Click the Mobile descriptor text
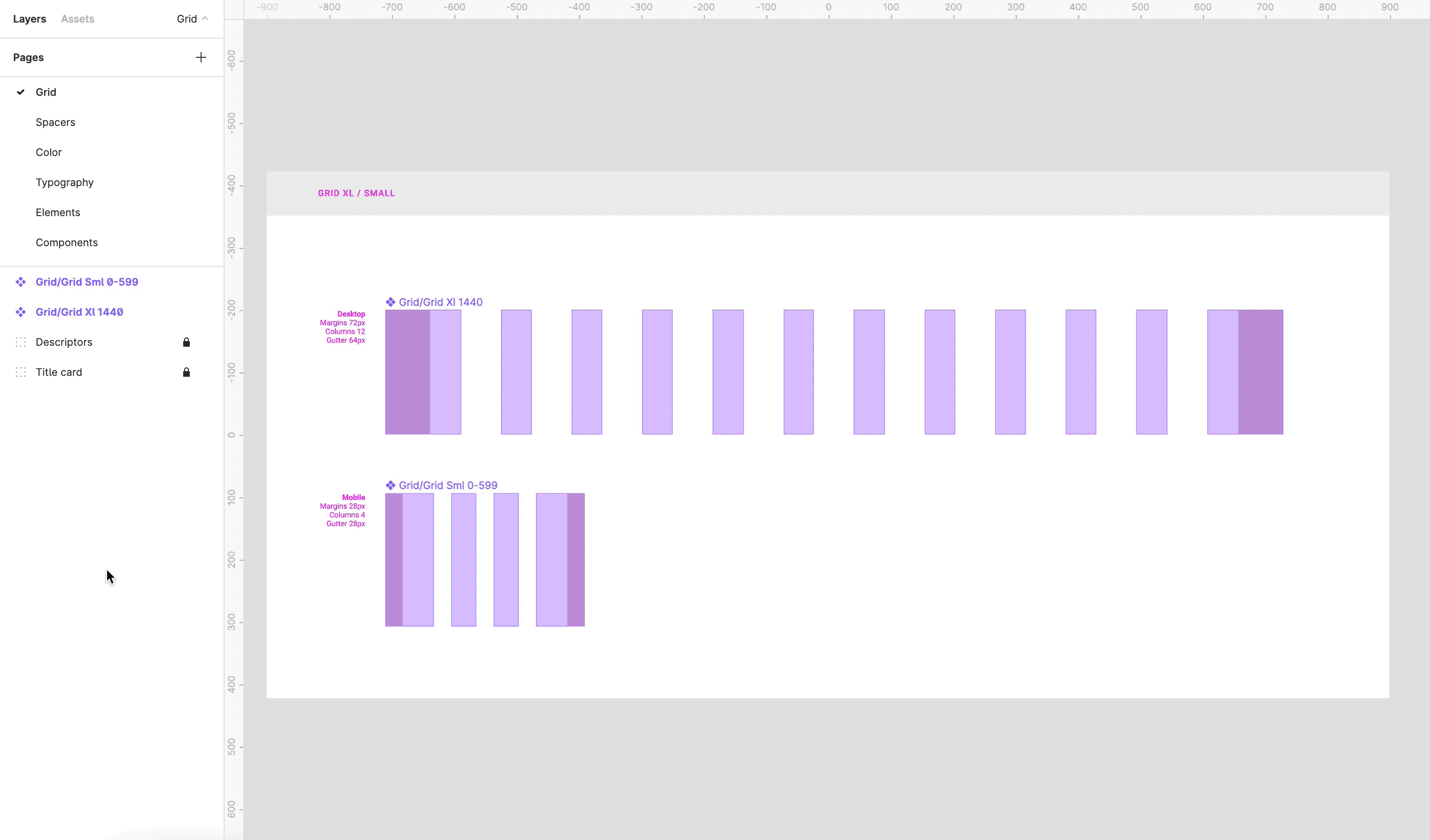This screenshot has width=1430, height=840. click(354, 497)
